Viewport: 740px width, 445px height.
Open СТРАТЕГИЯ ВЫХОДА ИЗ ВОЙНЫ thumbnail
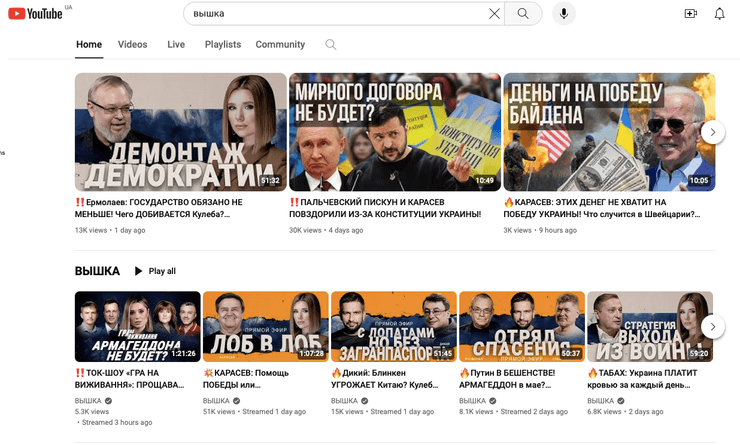[x=650, y=327]
